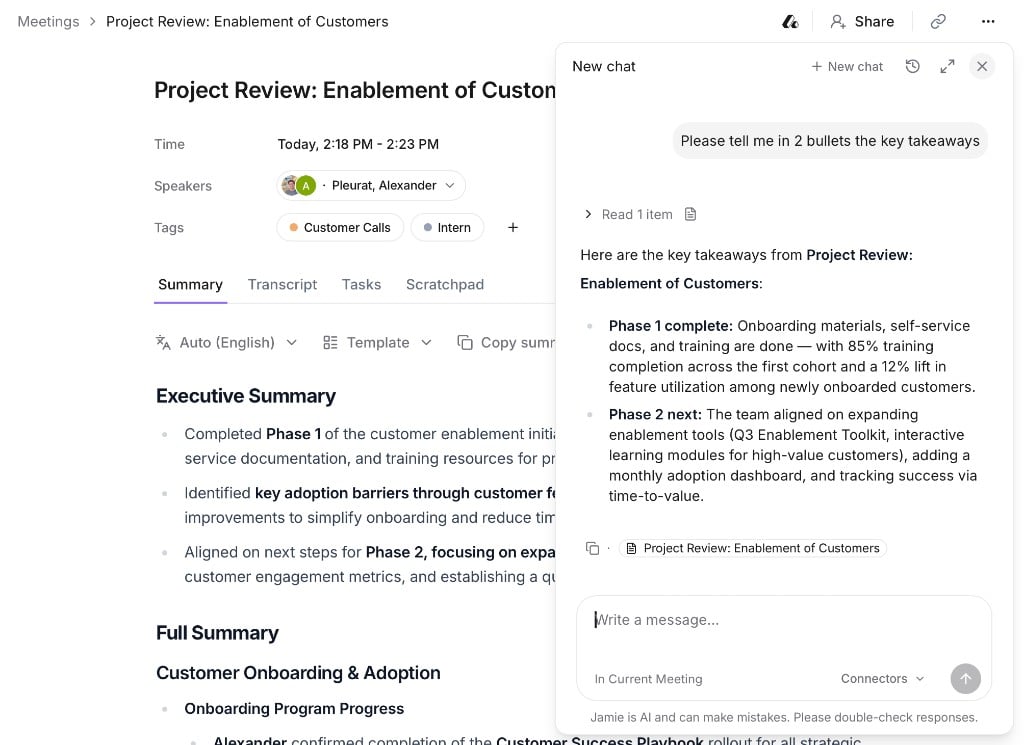
Task: Open the Template dropdown
Action: click(377, 343)
